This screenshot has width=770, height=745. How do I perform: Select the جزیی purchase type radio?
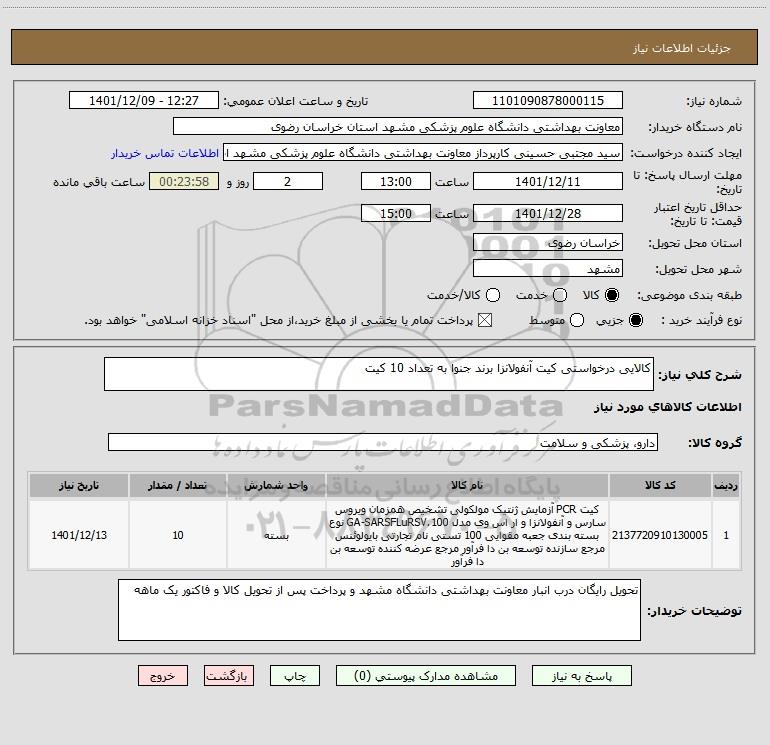pos(635,320)
